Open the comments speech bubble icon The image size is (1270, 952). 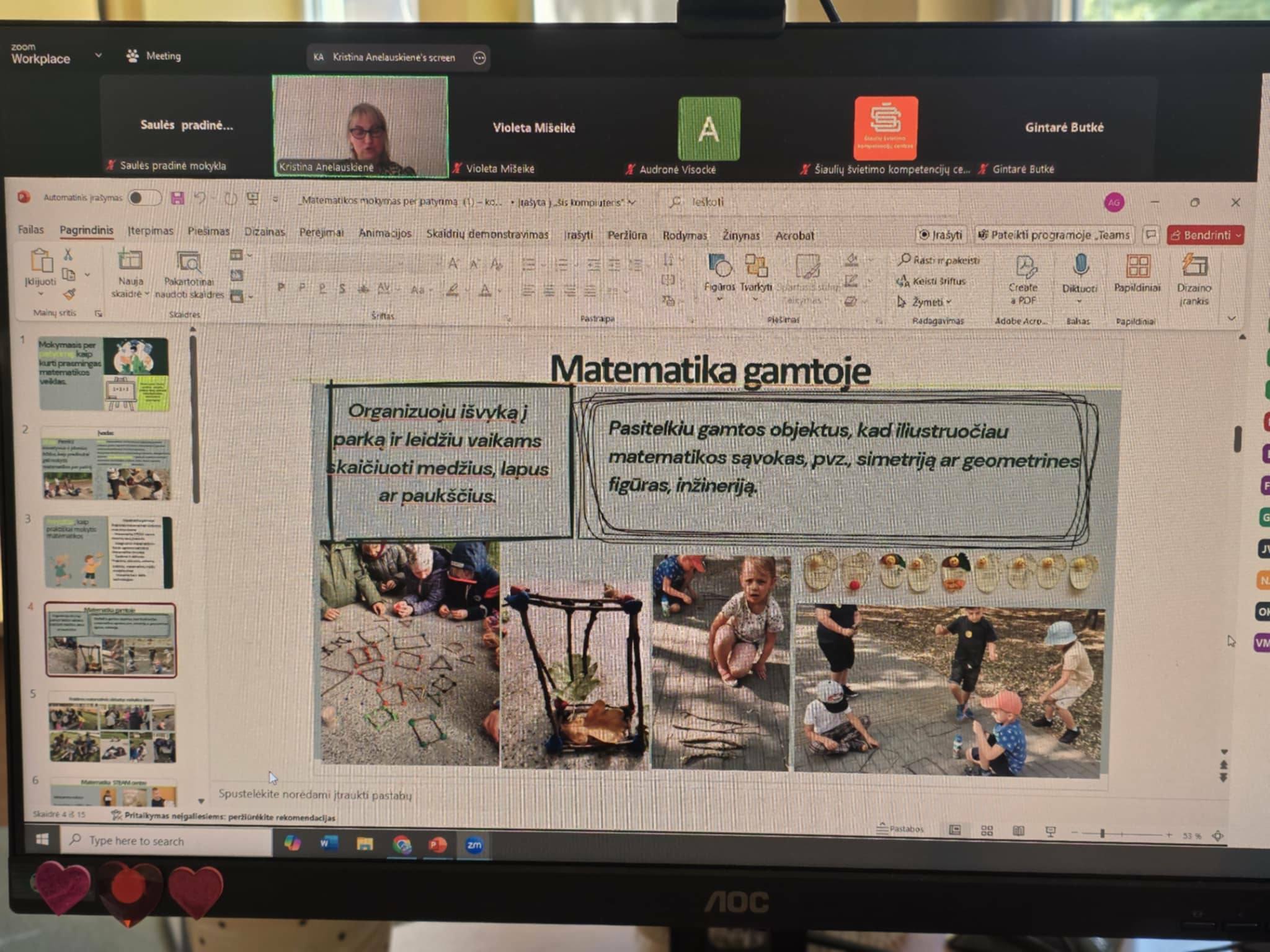coord(1150,234)
